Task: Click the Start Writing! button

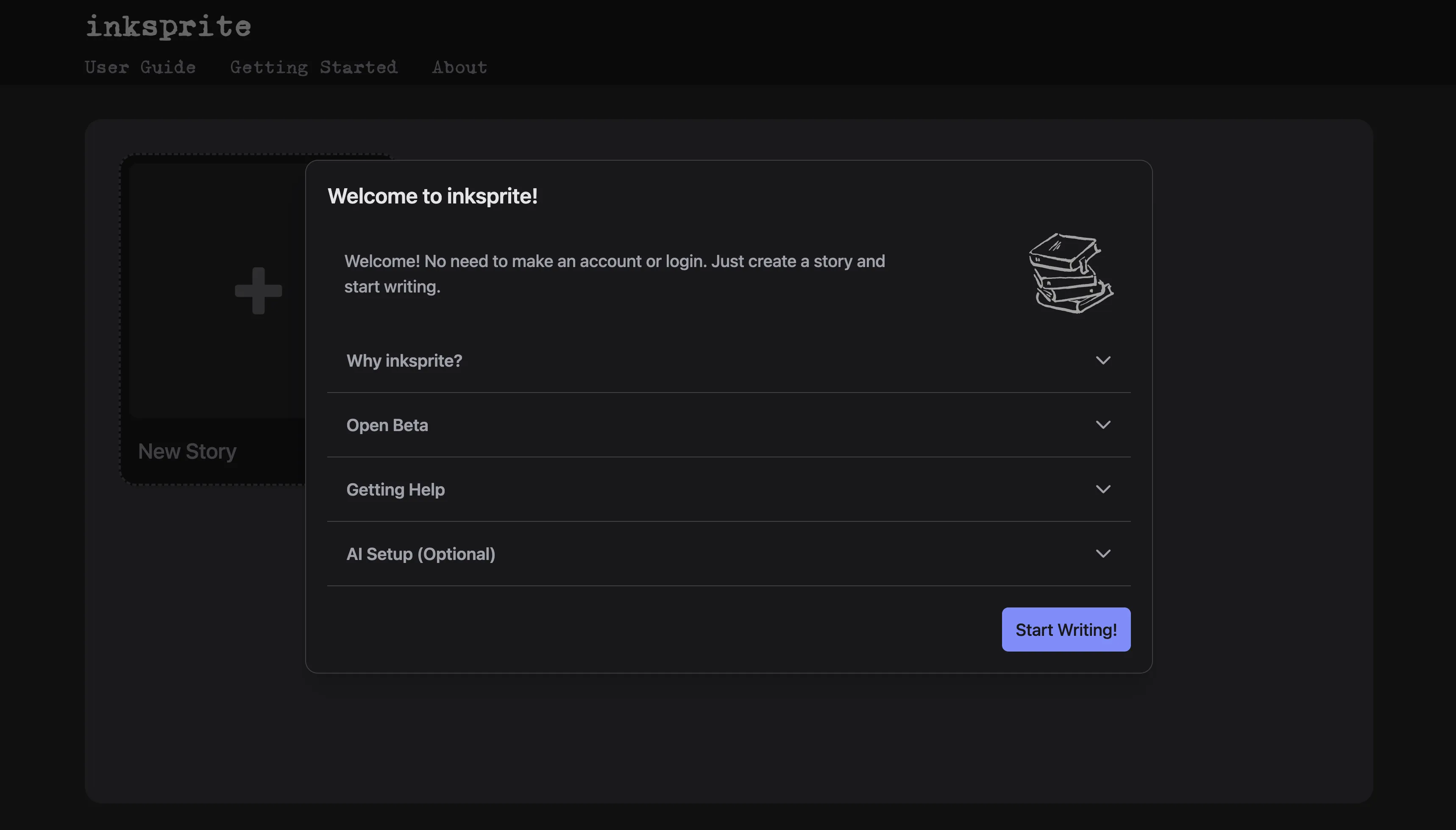Action: 1065,629
